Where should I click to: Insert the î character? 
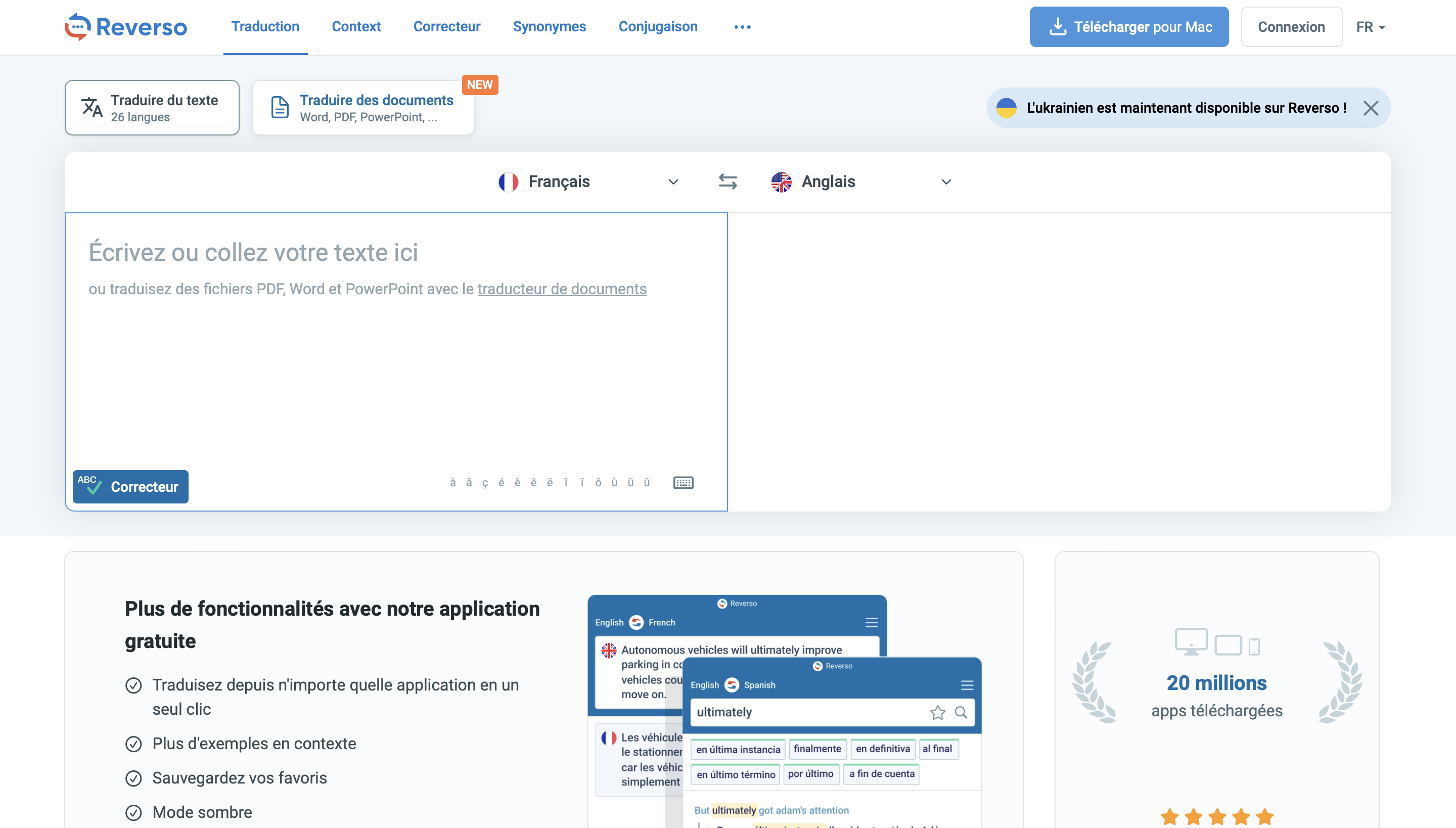[566, 483]
